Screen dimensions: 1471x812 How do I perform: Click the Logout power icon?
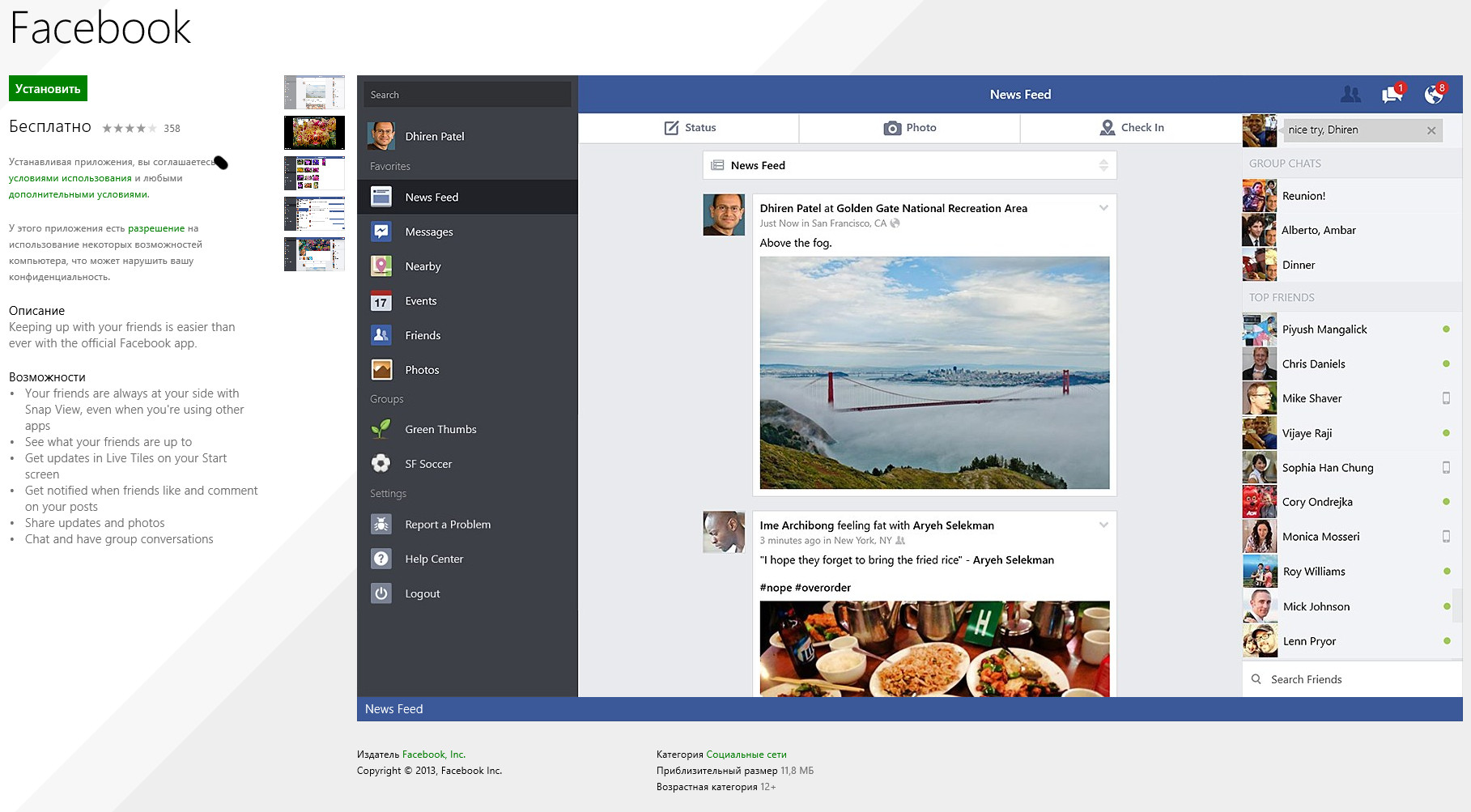[x=381, y=593]
